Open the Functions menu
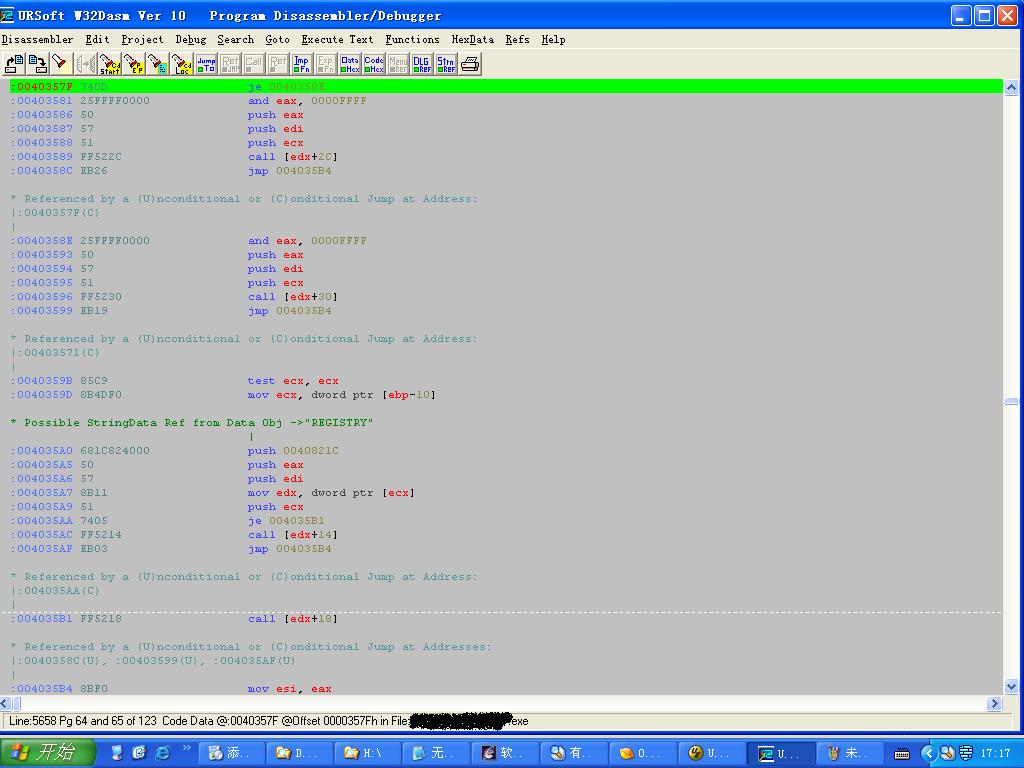 point(412,39)
